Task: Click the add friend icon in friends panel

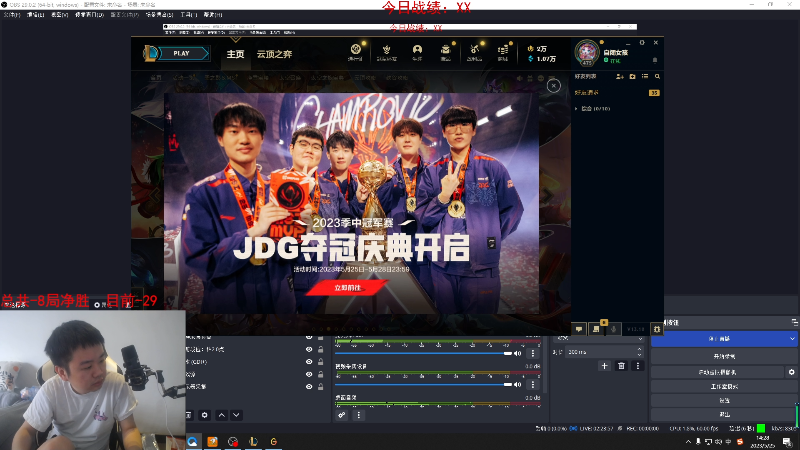Action: [x=619, y=77]
